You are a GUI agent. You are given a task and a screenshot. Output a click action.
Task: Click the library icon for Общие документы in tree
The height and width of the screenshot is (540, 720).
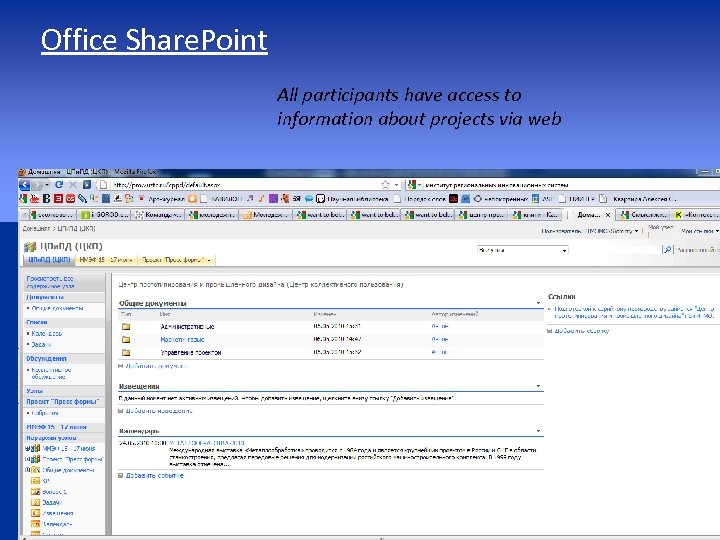click(x=35, y=470)
